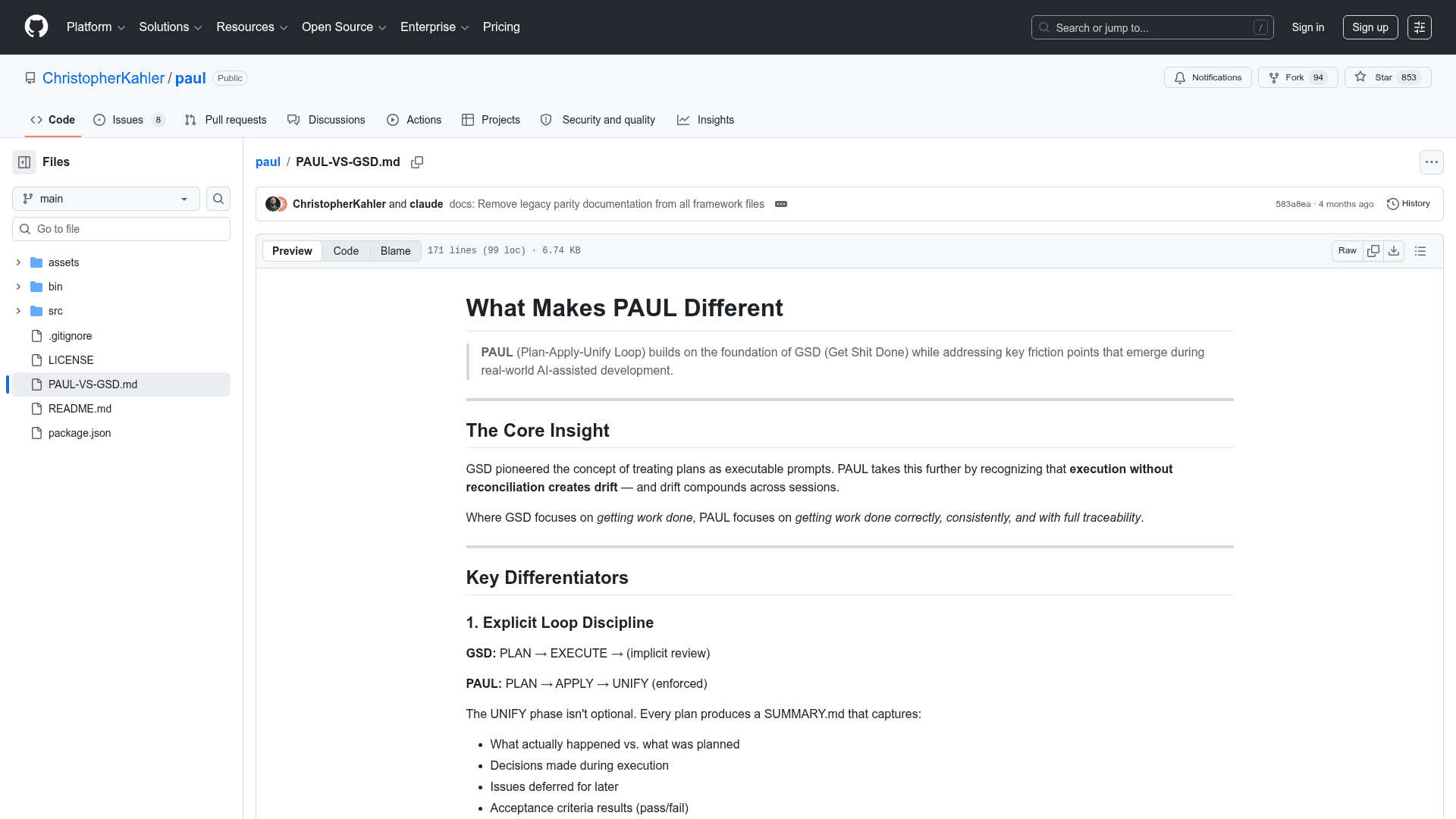Expand the bin folder
Screen dimensions: 1456x819
tap(18, 287)
